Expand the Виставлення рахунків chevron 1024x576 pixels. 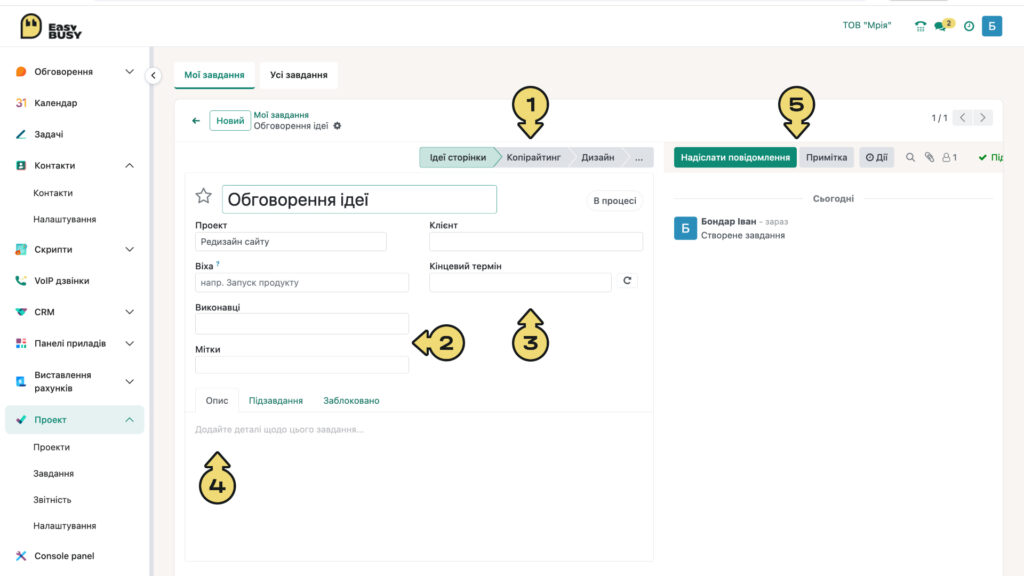pyautogui.click(x=129, y=381)
